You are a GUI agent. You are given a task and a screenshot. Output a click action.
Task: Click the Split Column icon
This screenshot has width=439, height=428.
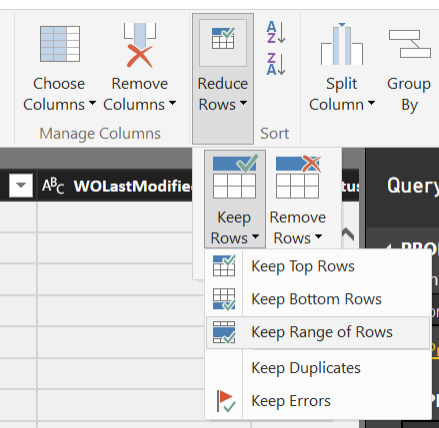[x=342, y=44]
